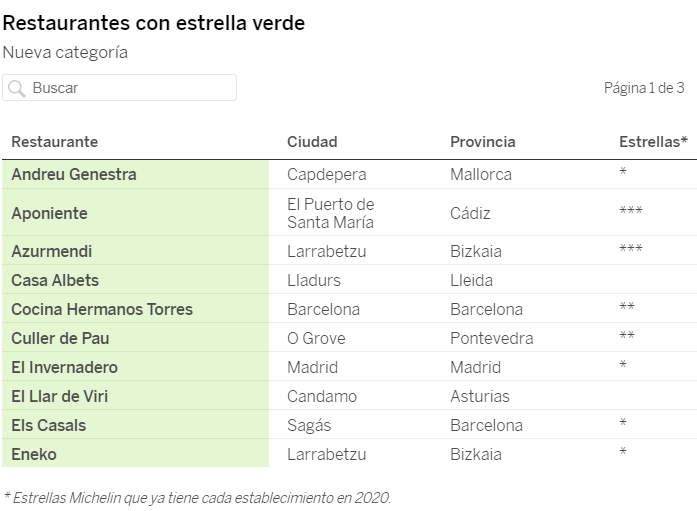Focus the Buscar search field
Screen dimensions: 697x511
(130, 88)
